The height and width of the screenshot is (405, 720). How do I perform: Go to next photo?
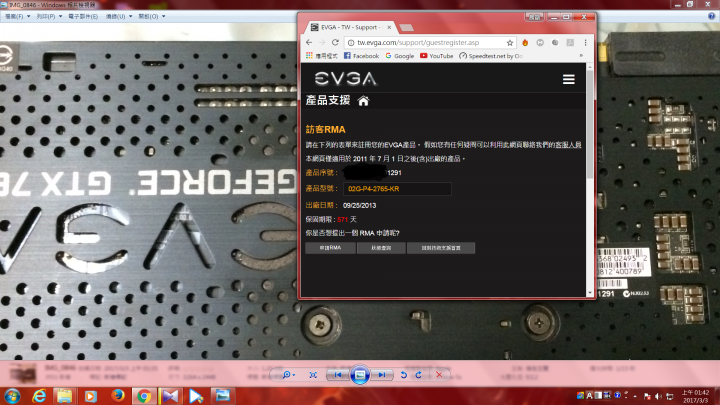pos(382,375)
